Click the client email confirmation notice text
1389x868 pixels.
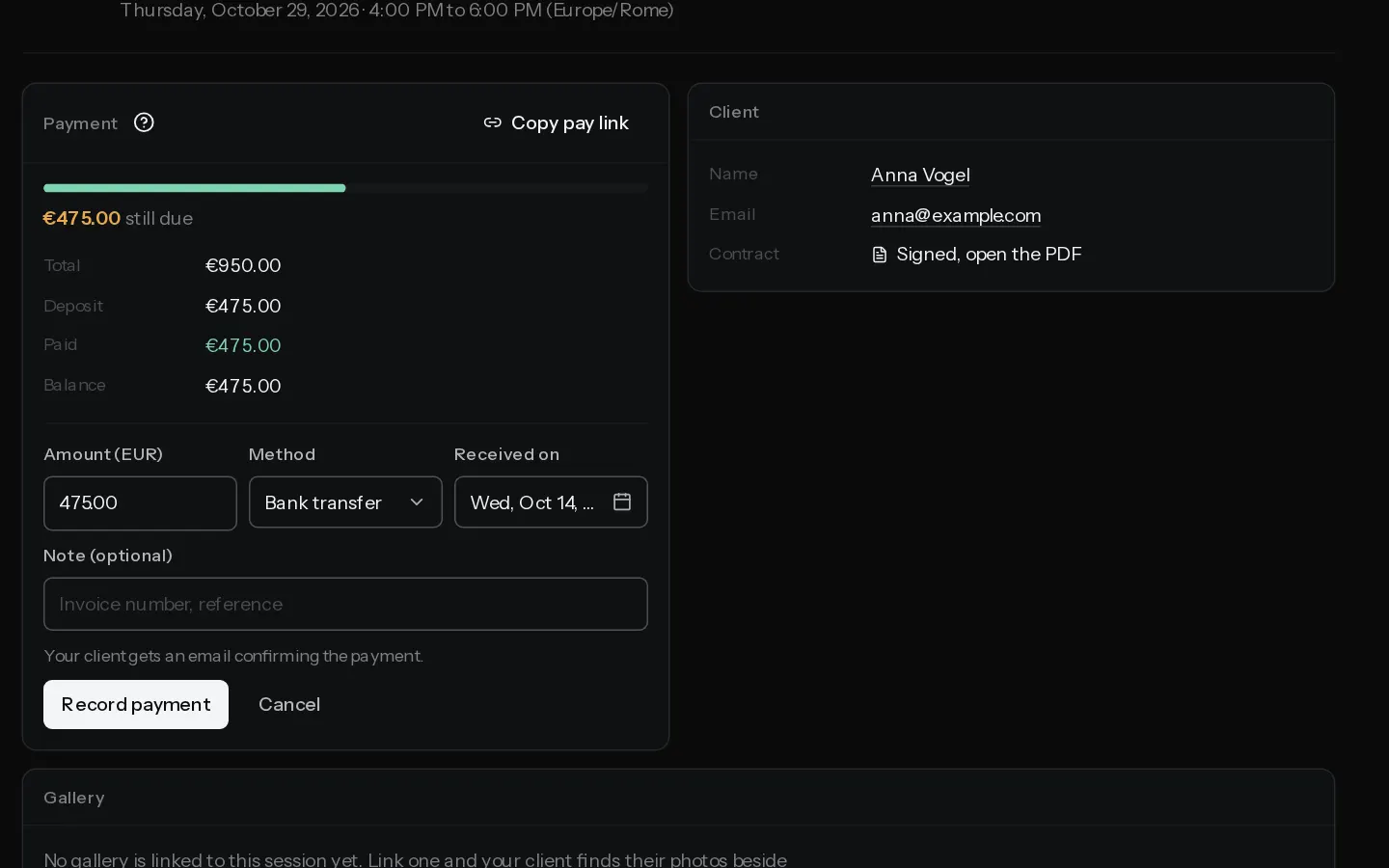point(233,656)
